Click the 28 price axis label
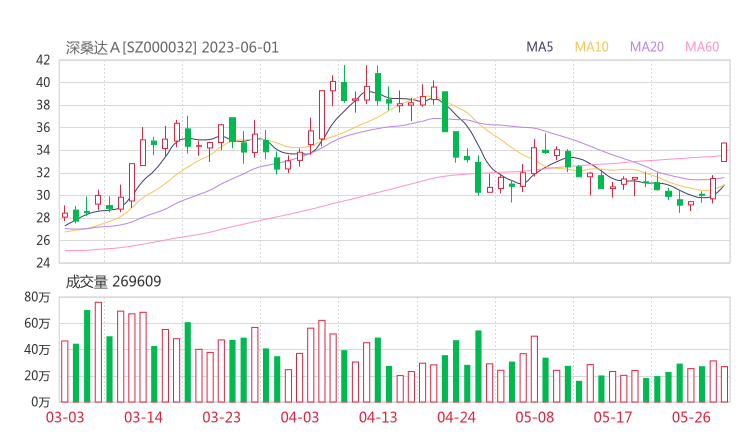This screenshot has width=740, height=440. pyautogui.click(x=43, y=218)
